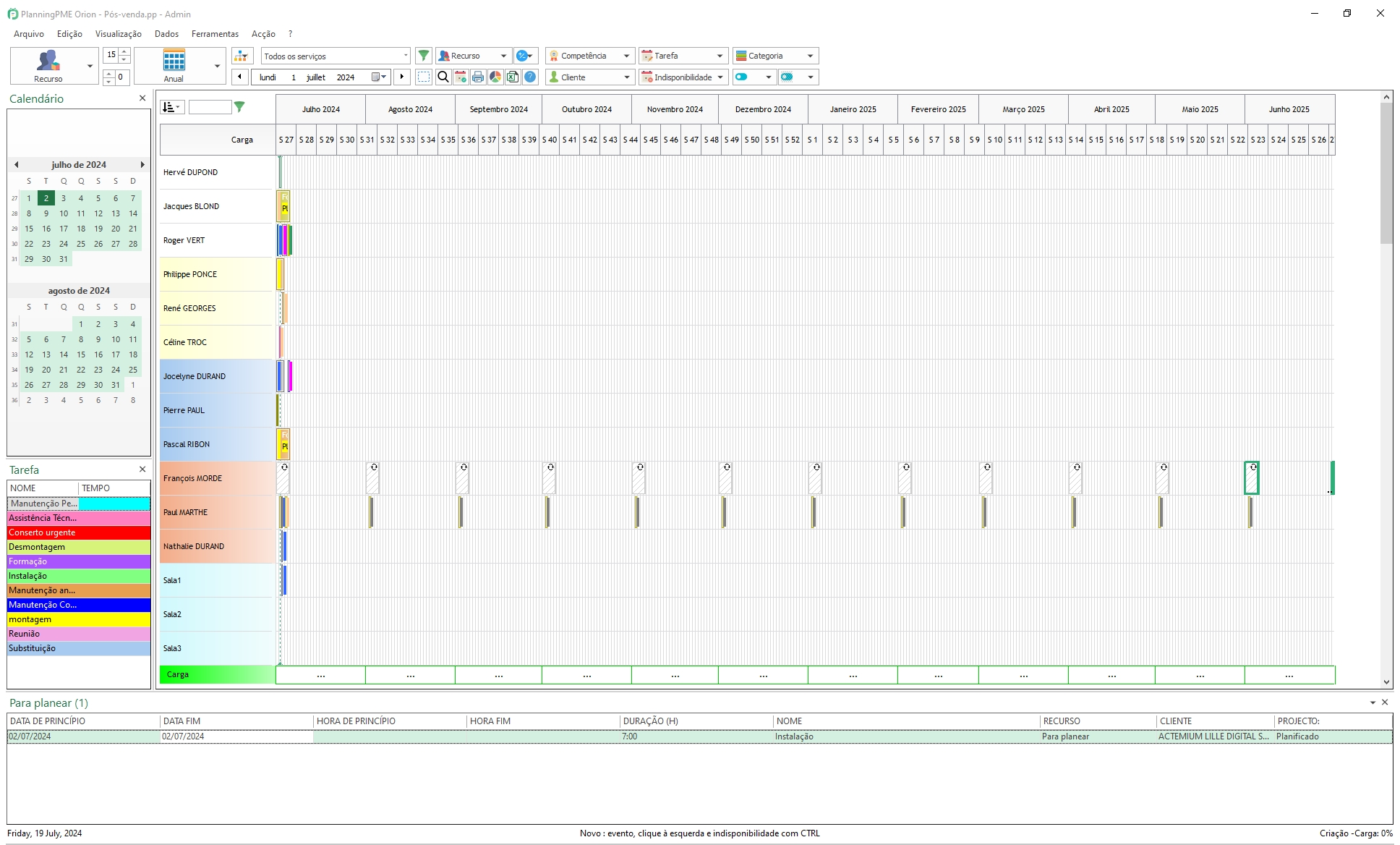Select Jacques BLOND's yellow event block
The height and width of the screenshot is (845, 1400).
point(284,206)
